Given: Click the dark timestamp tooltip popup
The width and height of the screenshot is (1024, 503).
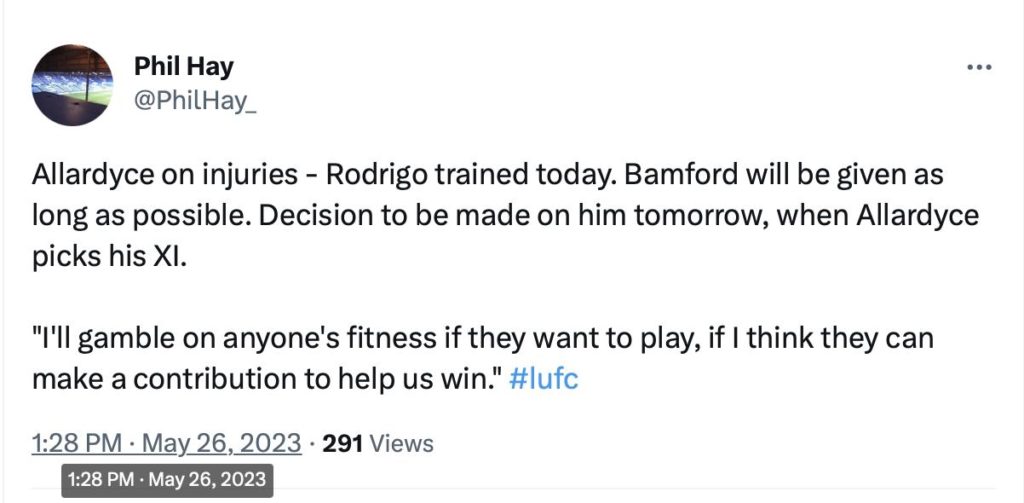Looking at the screenshot, I should pos(168,480).
